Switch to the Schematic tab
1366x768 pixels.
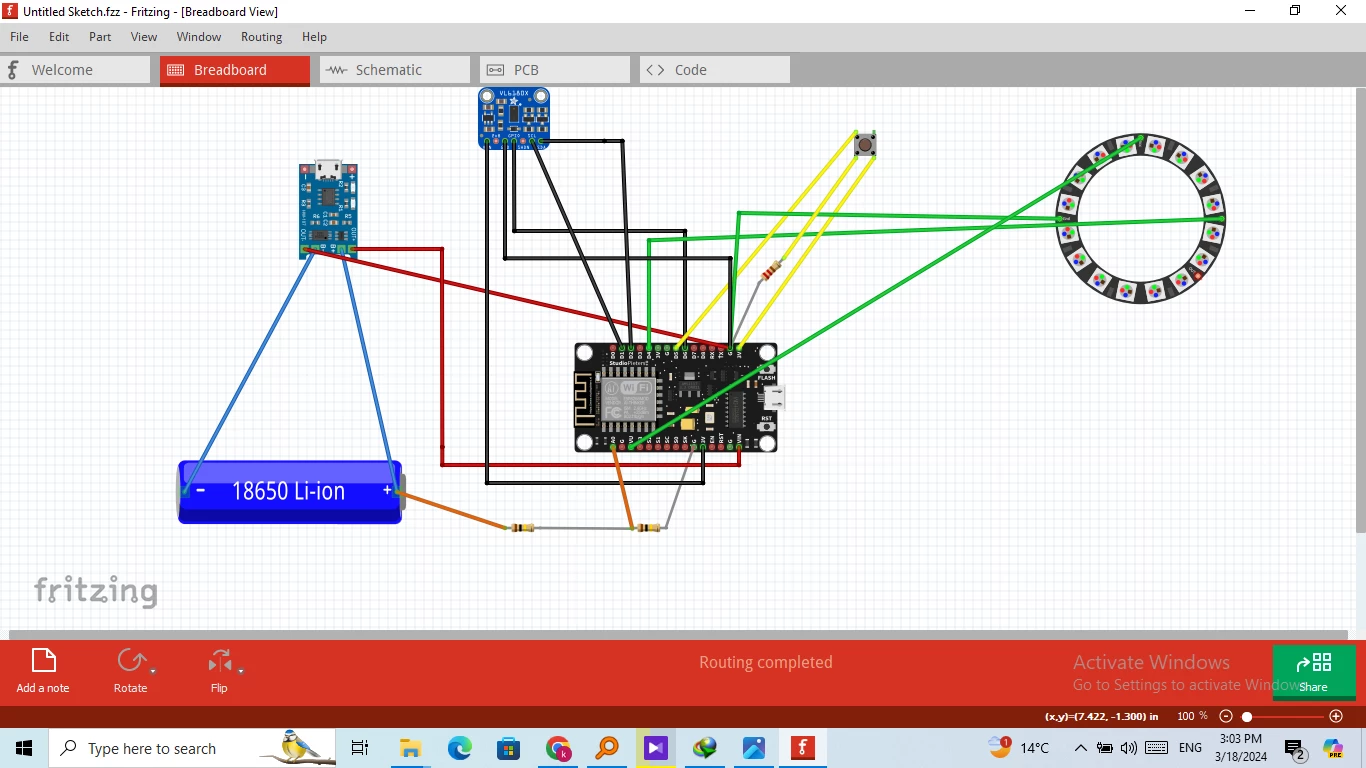tap(395, 70)
